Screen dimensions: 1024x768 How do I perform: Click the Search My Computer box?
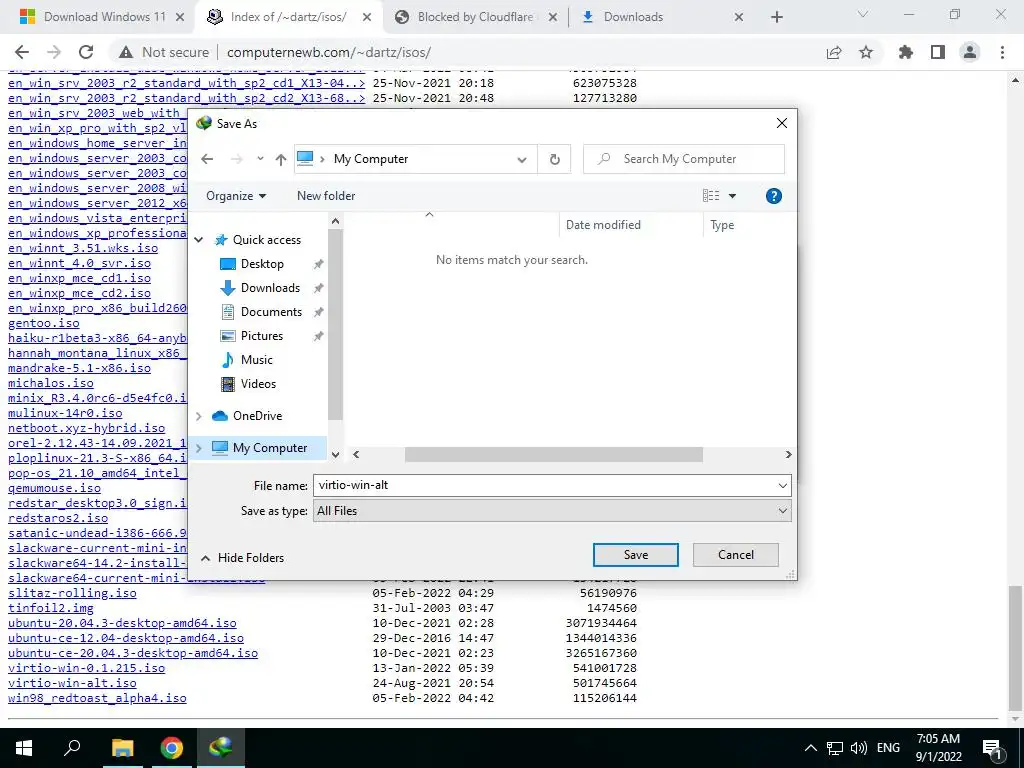pyautogui.click(x=684, y=159)
